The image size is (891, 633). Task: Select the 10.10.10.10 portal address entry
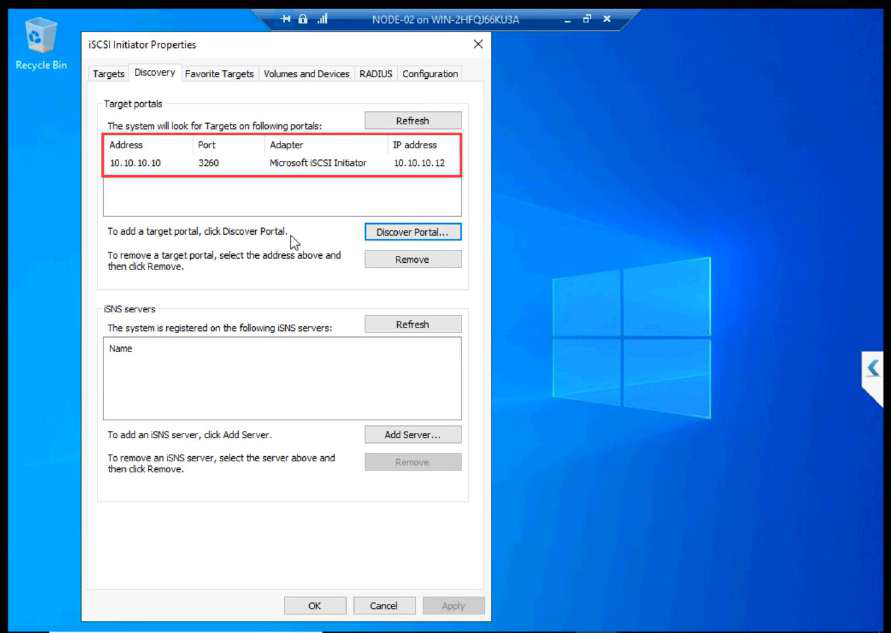(x=135, y=163)
